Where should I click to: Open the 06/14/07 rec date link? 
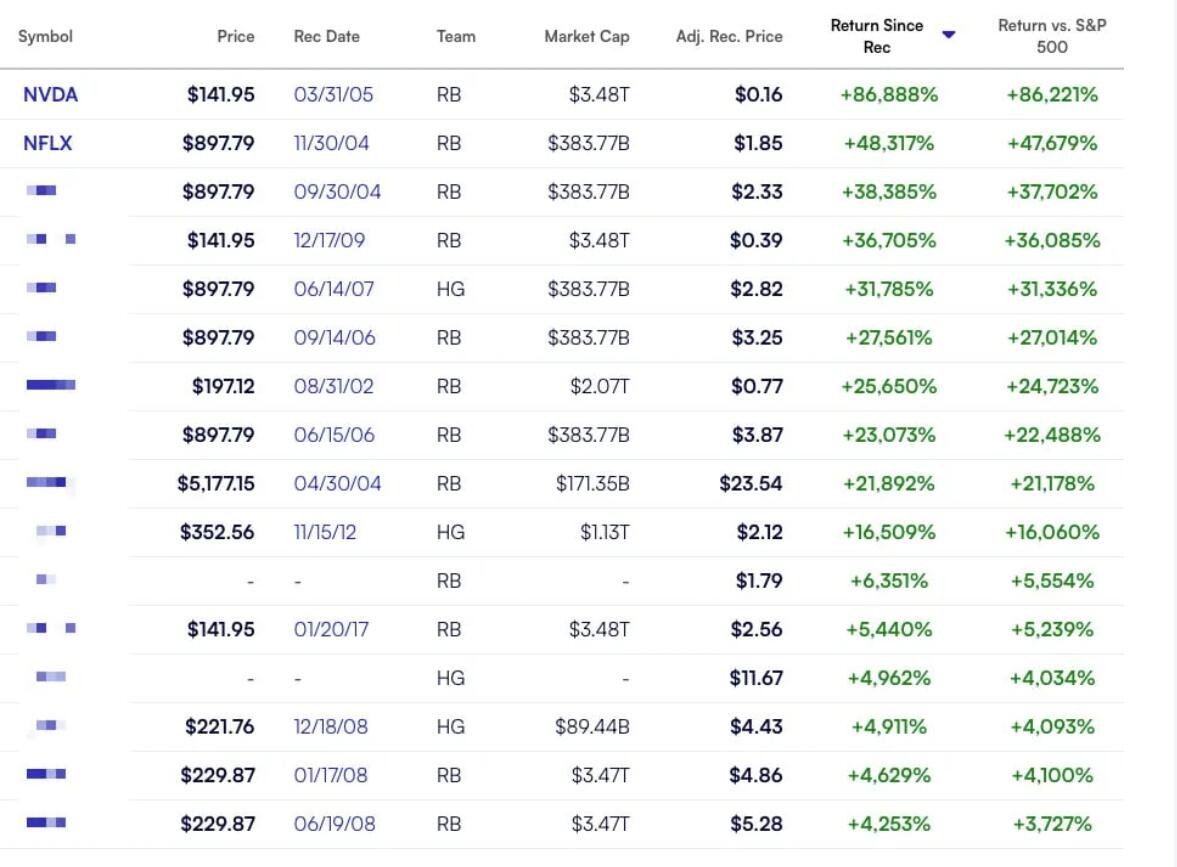[334, 289]
